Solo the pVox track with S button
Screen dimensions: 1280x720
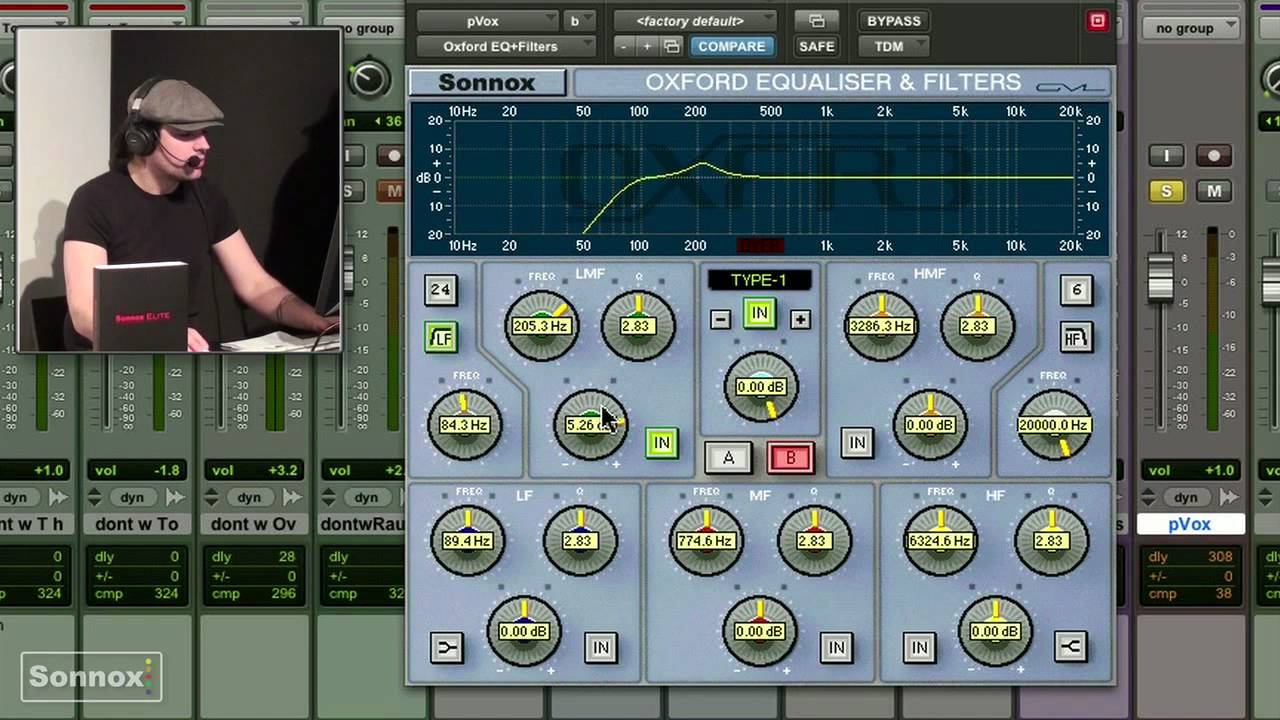pos(1166,191)
